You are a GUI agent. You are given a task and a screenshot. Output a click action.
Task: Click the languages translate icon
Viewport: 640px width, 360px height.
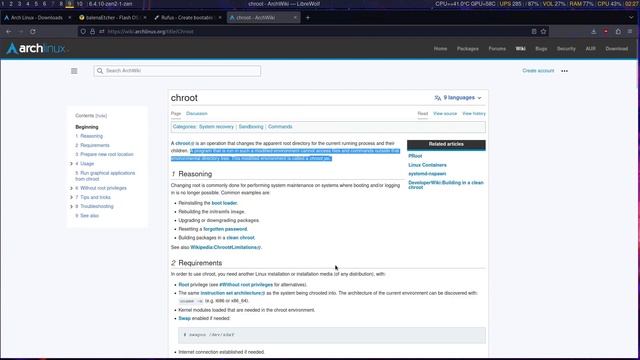438,98
